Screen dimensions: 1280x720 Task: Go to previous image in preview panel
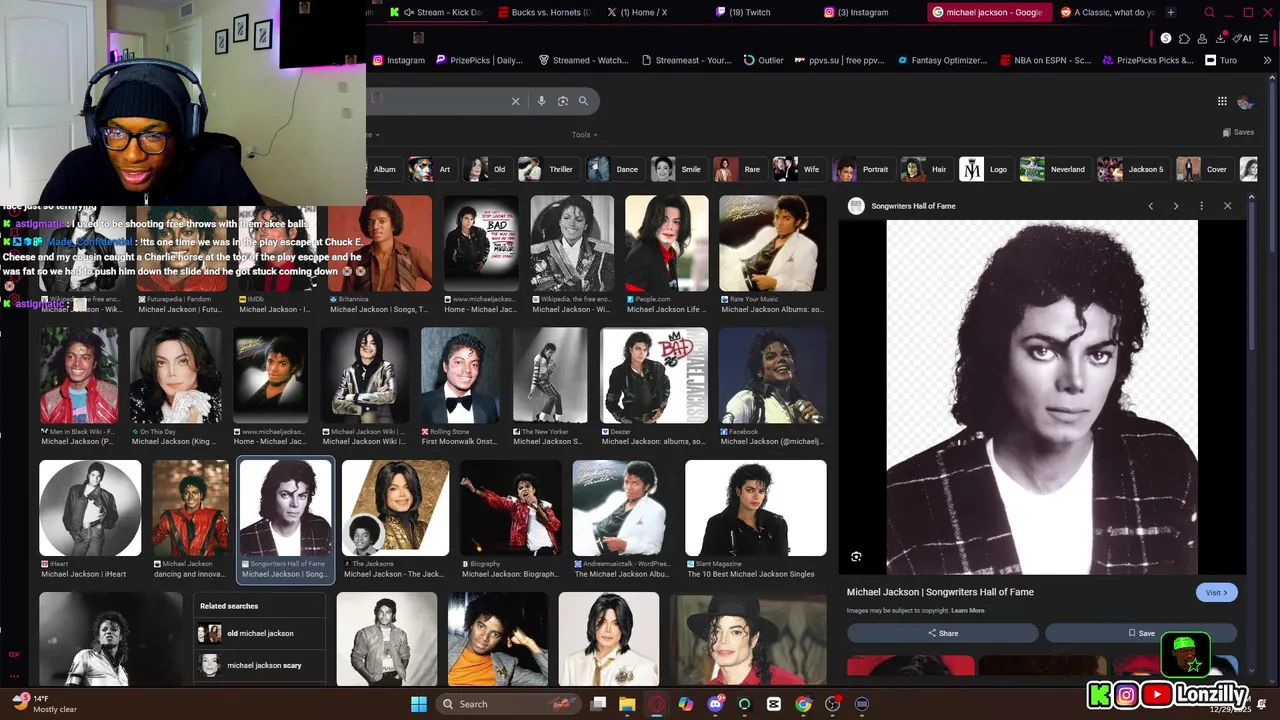point(1150,206)
